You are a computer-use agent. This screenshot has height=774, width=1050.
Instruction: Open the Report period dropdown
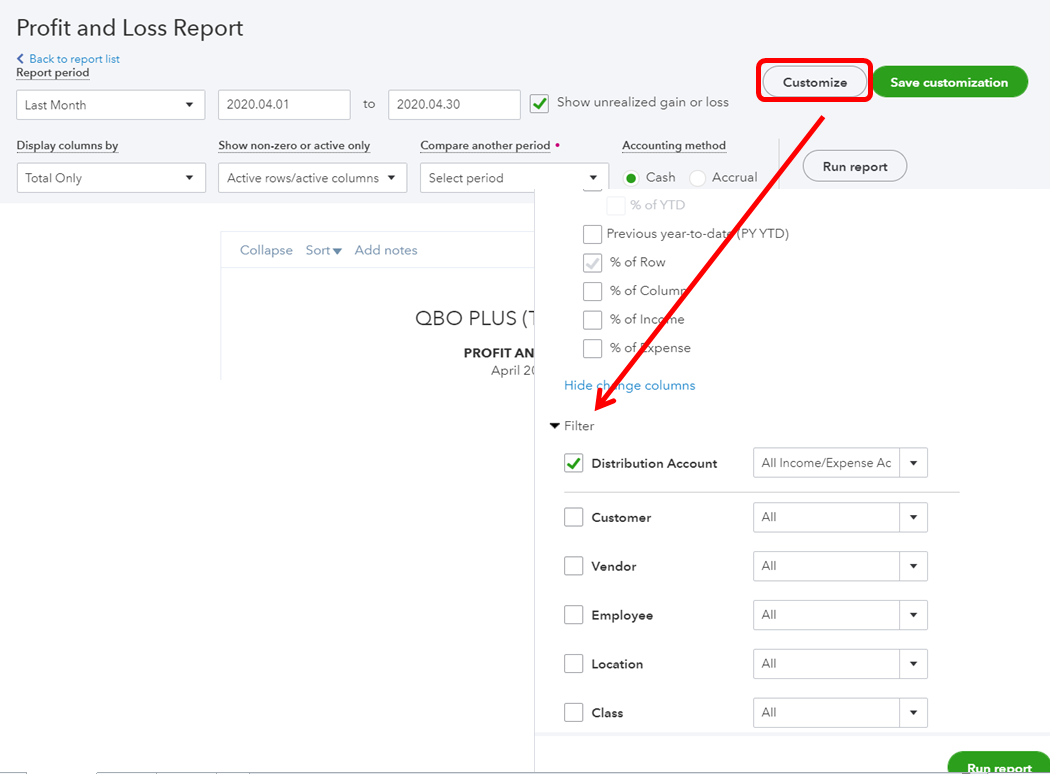click(x=110, y=105)
